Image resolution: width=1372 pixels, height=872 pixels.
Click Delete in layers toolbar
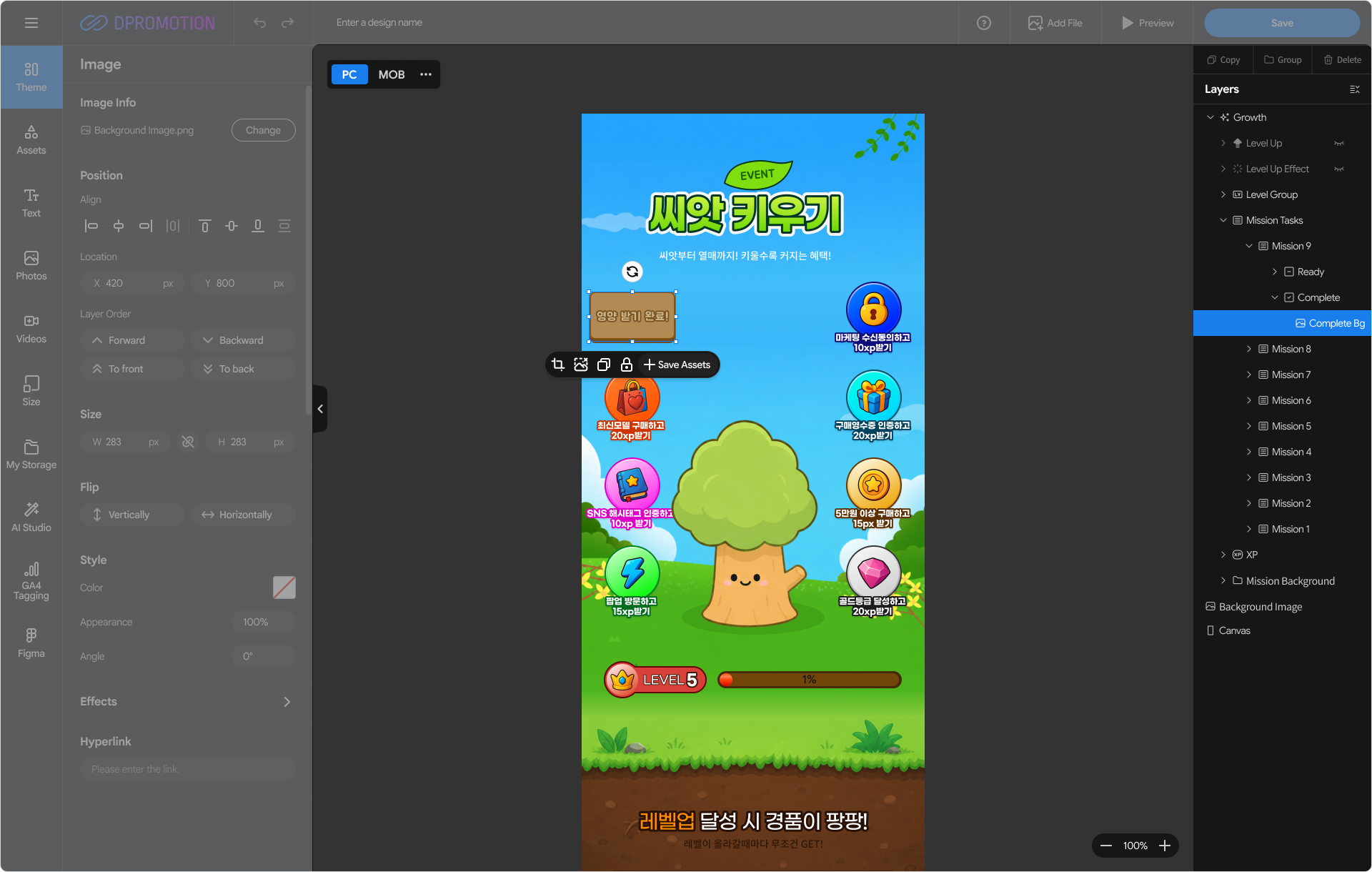pyautogui.click(x=1342, y=60)
